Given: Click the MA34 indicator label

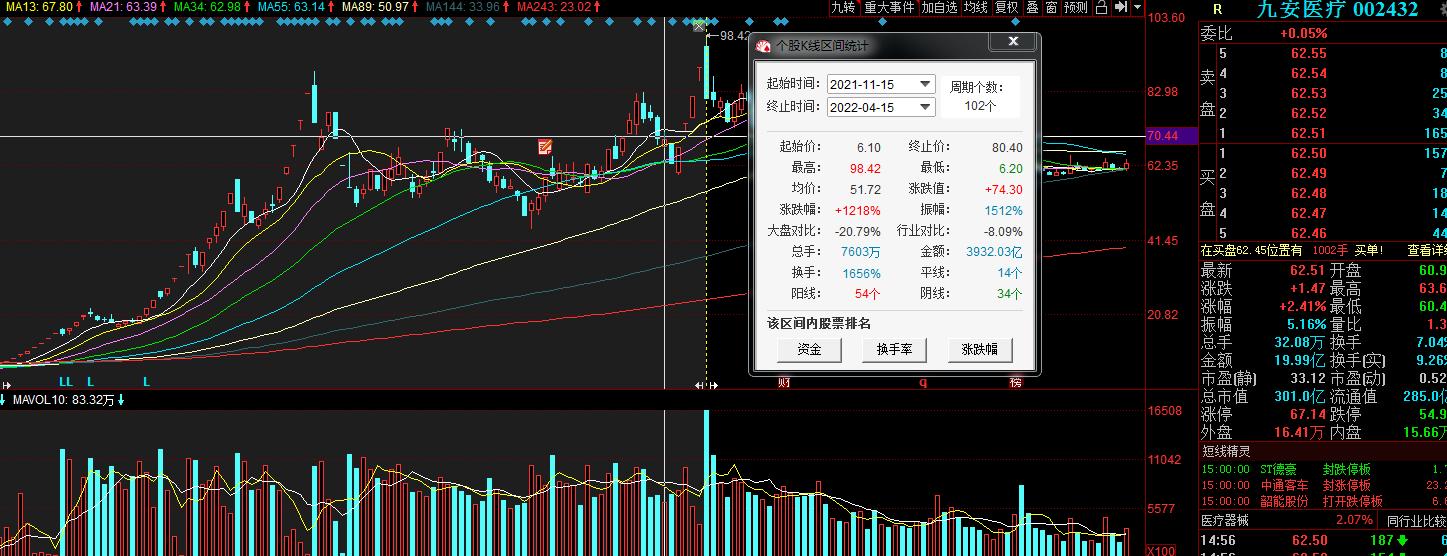Looking at the screenshot, I should coord(208,7).
